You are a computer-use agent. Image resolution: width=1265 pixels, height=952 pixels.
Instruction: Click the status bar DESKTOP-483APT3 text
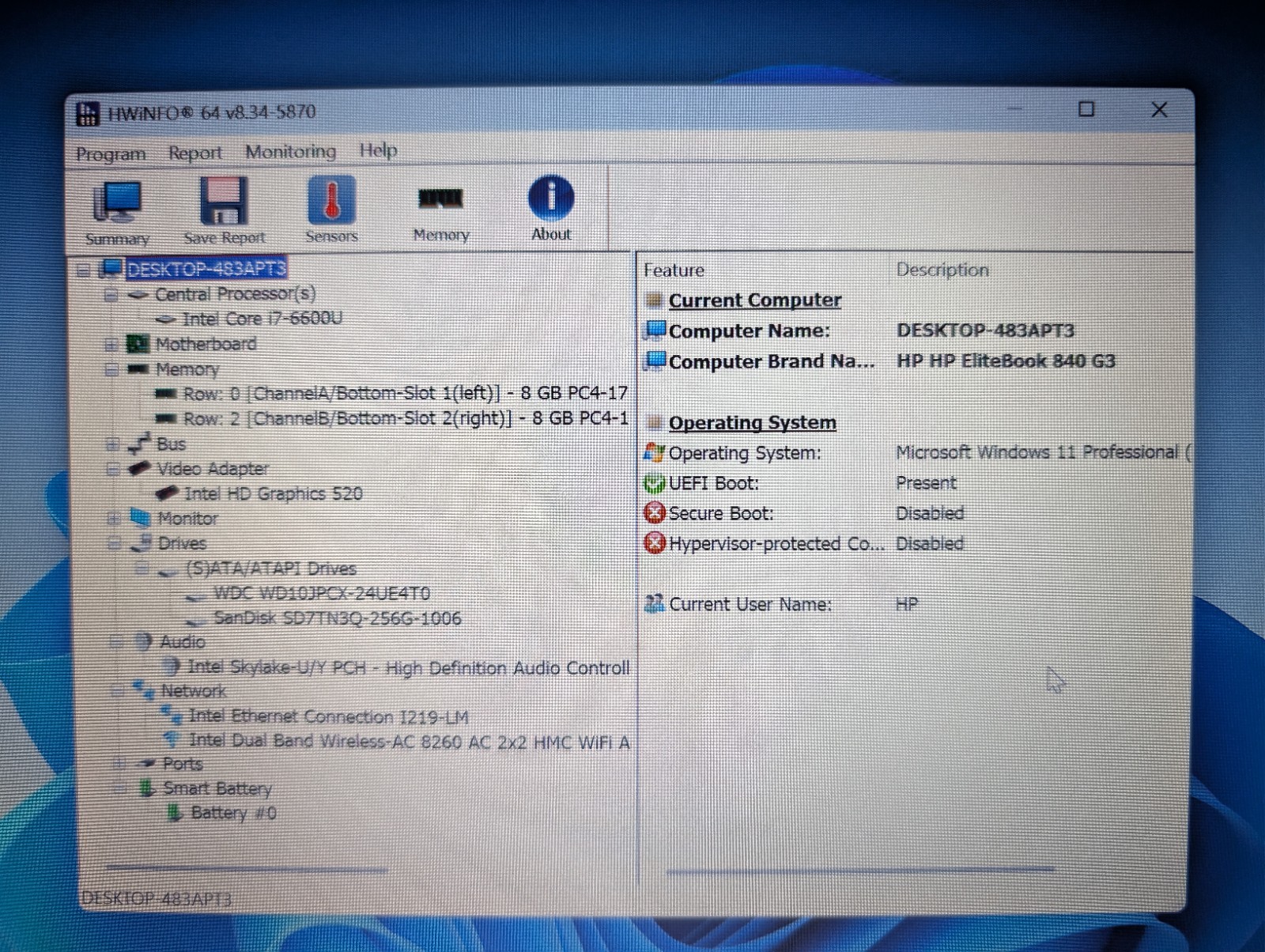[x=156, y=899]
